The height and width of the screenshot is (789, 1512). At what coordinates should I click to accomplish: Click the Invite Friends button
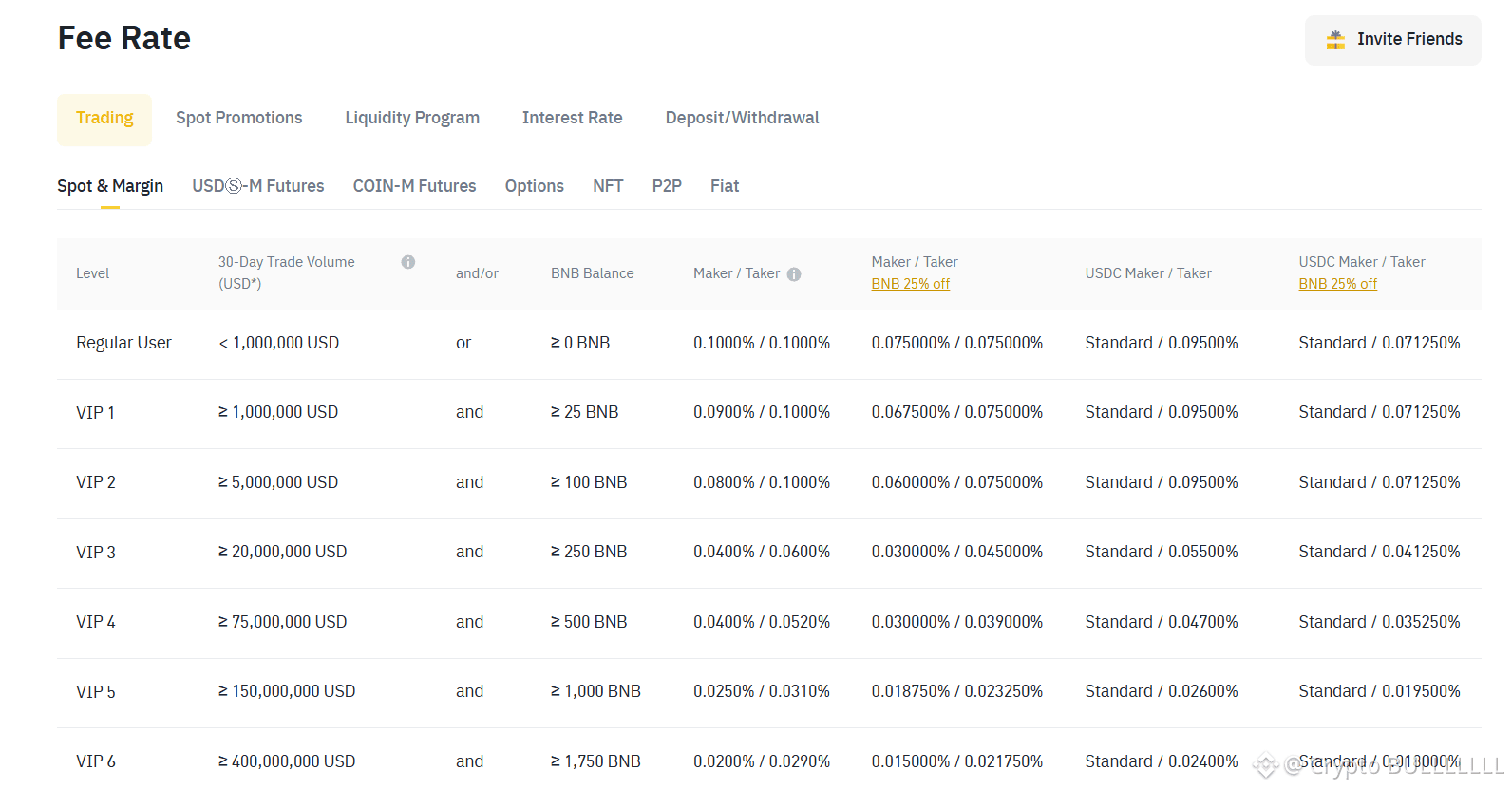(1392, 40)
